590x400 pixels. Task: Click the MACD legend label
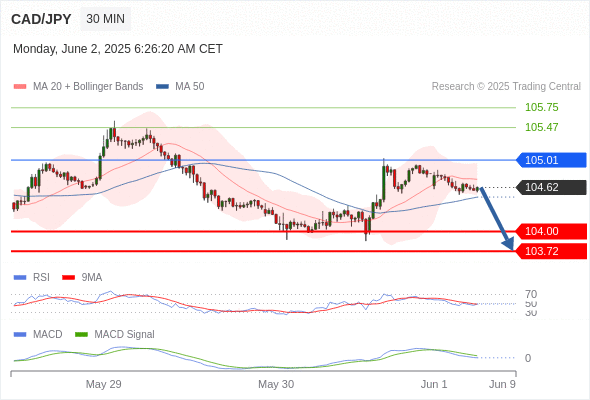click(x=48, y=335)
